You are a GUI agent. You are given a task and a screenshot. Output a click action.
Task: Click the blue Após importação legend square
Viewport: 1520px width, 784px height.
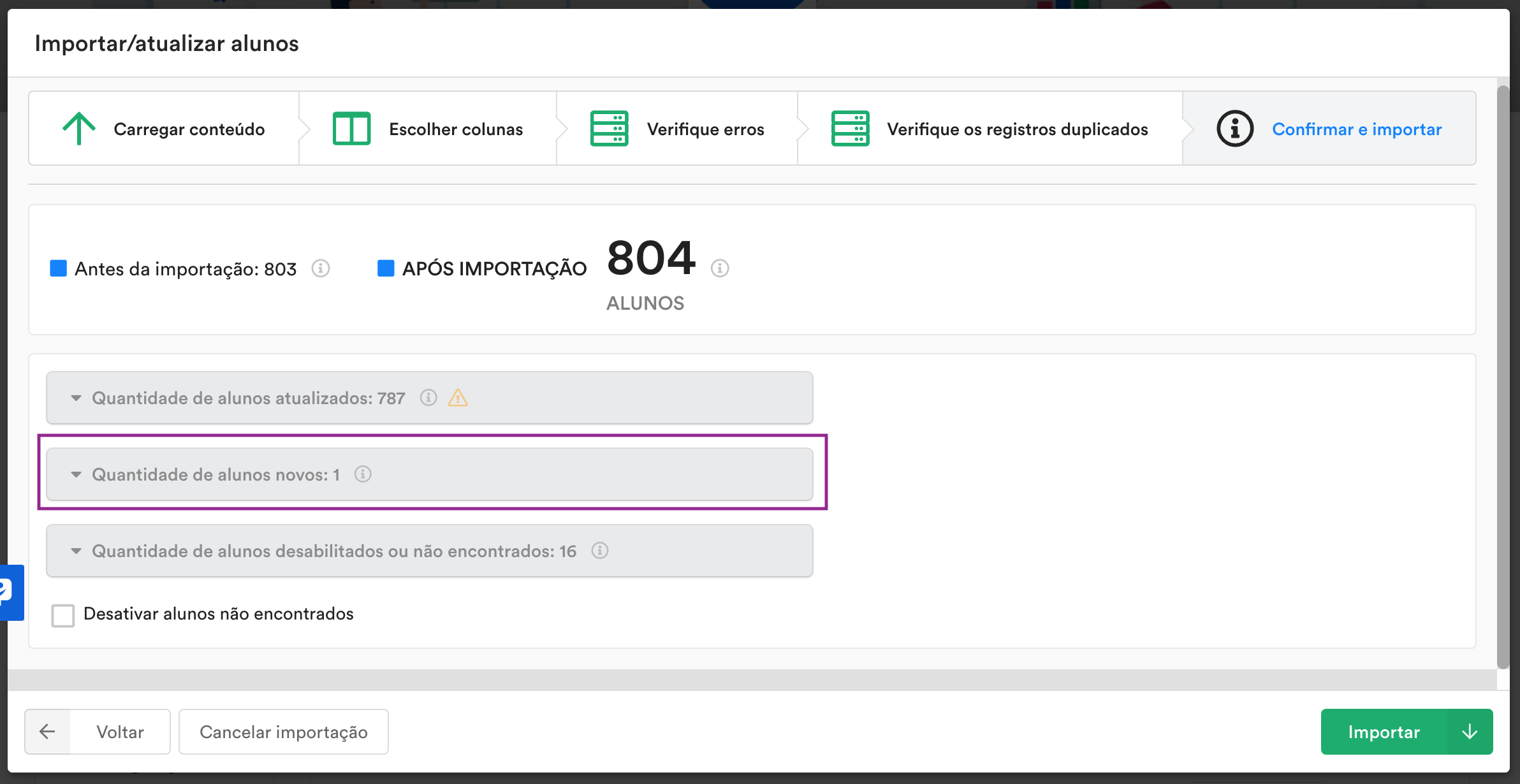click(386, 268)
